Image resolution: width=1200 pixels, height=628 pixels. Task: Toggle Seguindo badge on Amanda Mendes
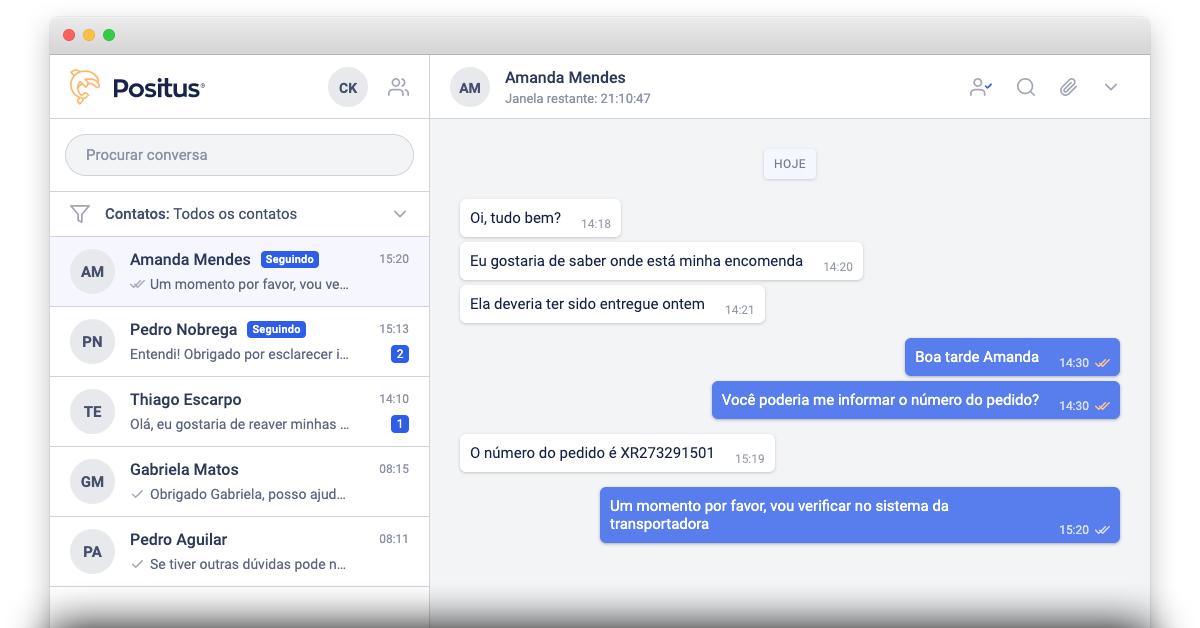point(289,259)
